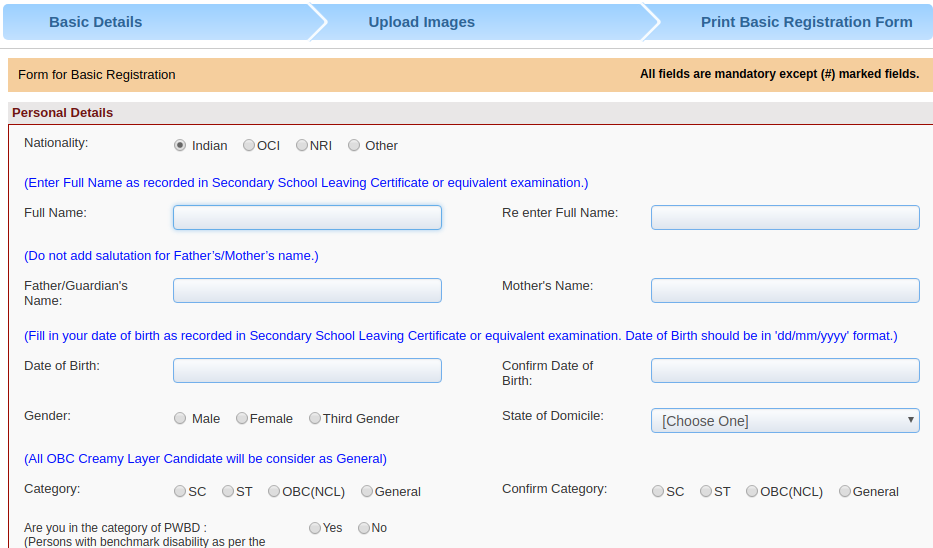Go to Upload Images step
The image size is (933, 548).
421,22
